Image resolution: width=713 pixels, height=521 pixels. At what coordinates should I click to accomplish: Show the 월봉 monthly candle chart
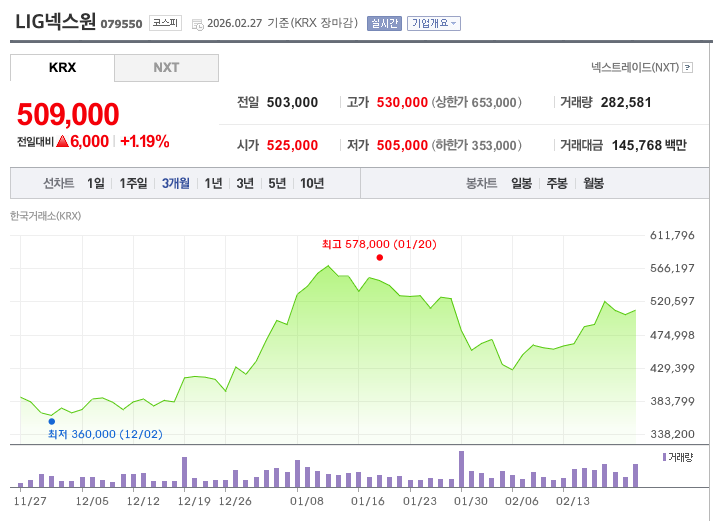593,183
